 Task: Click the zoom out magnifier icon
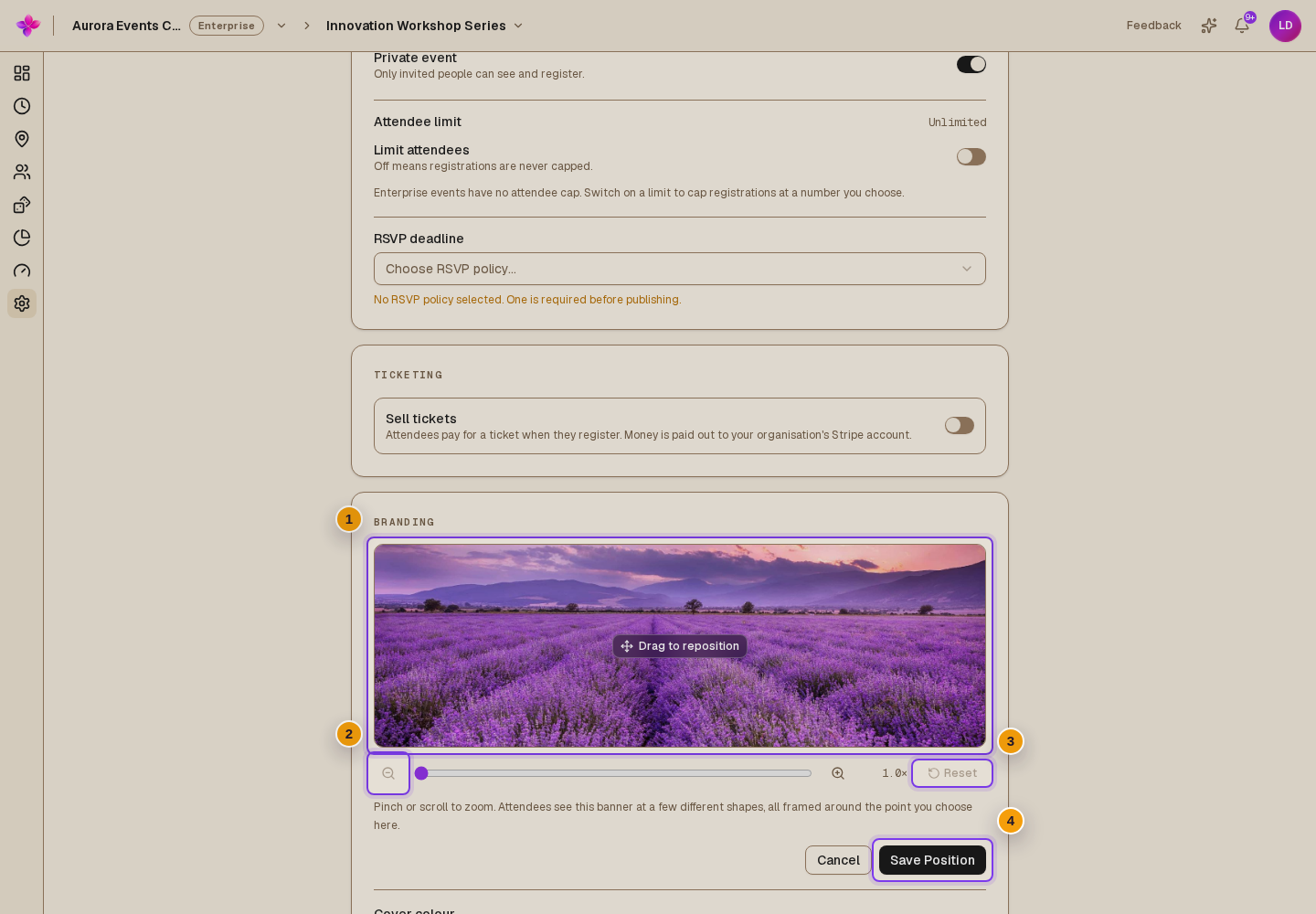pos(388,773)
